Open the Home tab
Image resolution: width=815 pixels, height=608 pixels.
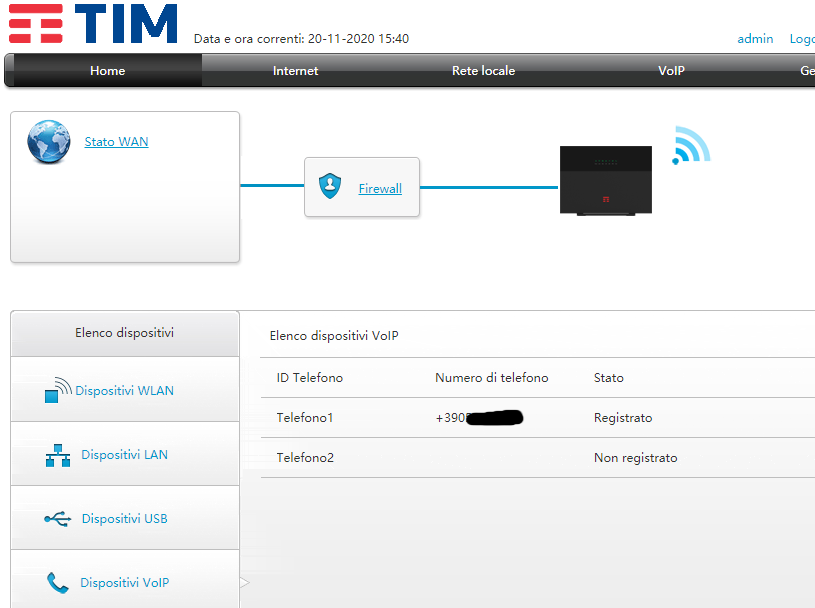pos(108,71)
